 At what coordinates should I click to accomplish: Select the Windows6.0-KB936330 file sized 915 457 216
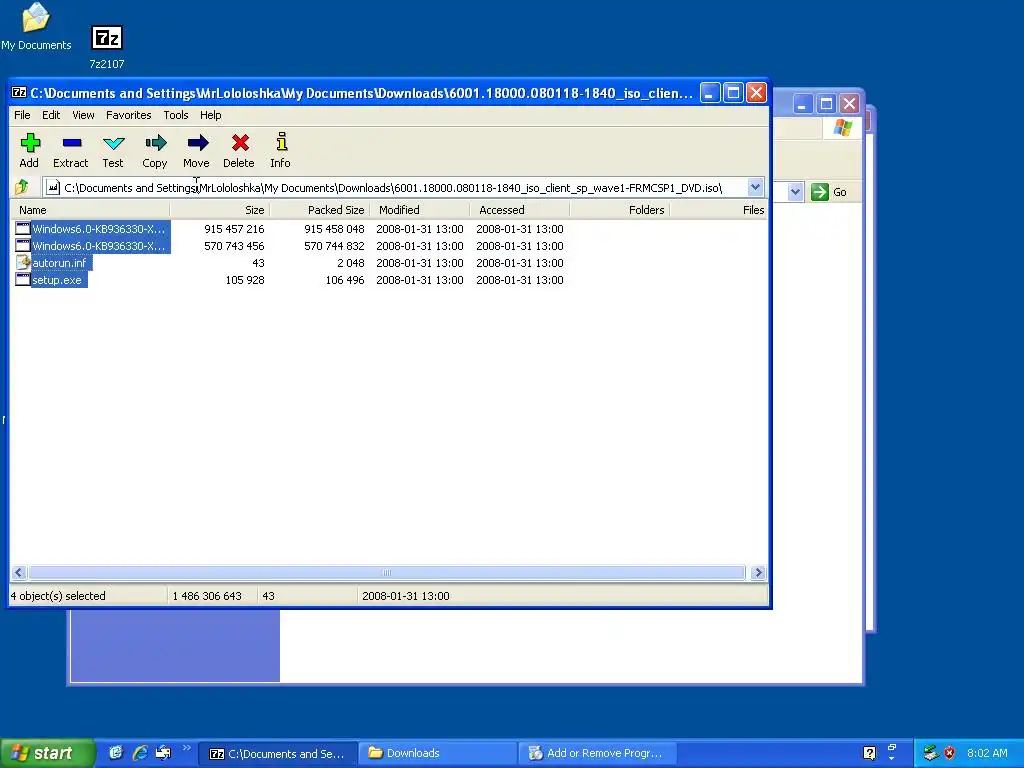pos(99,229)
